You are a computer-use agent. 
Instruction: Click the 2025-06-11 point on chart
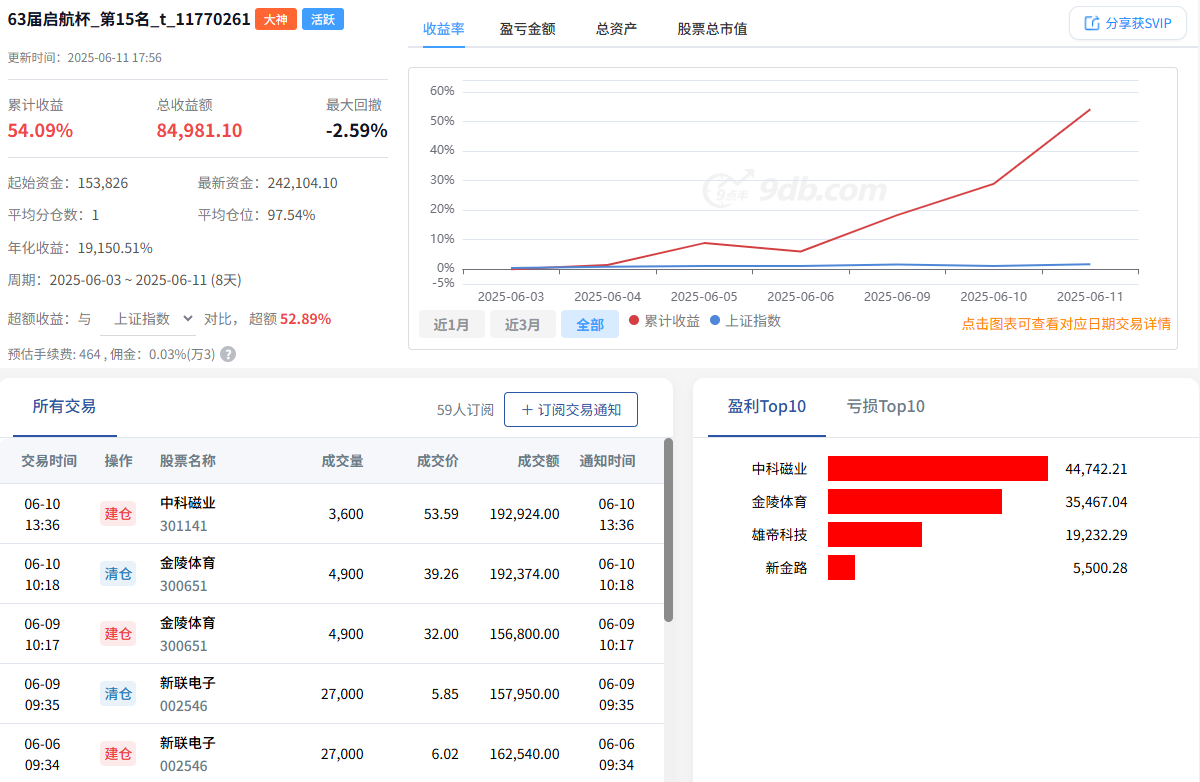tap(1090, 110)
